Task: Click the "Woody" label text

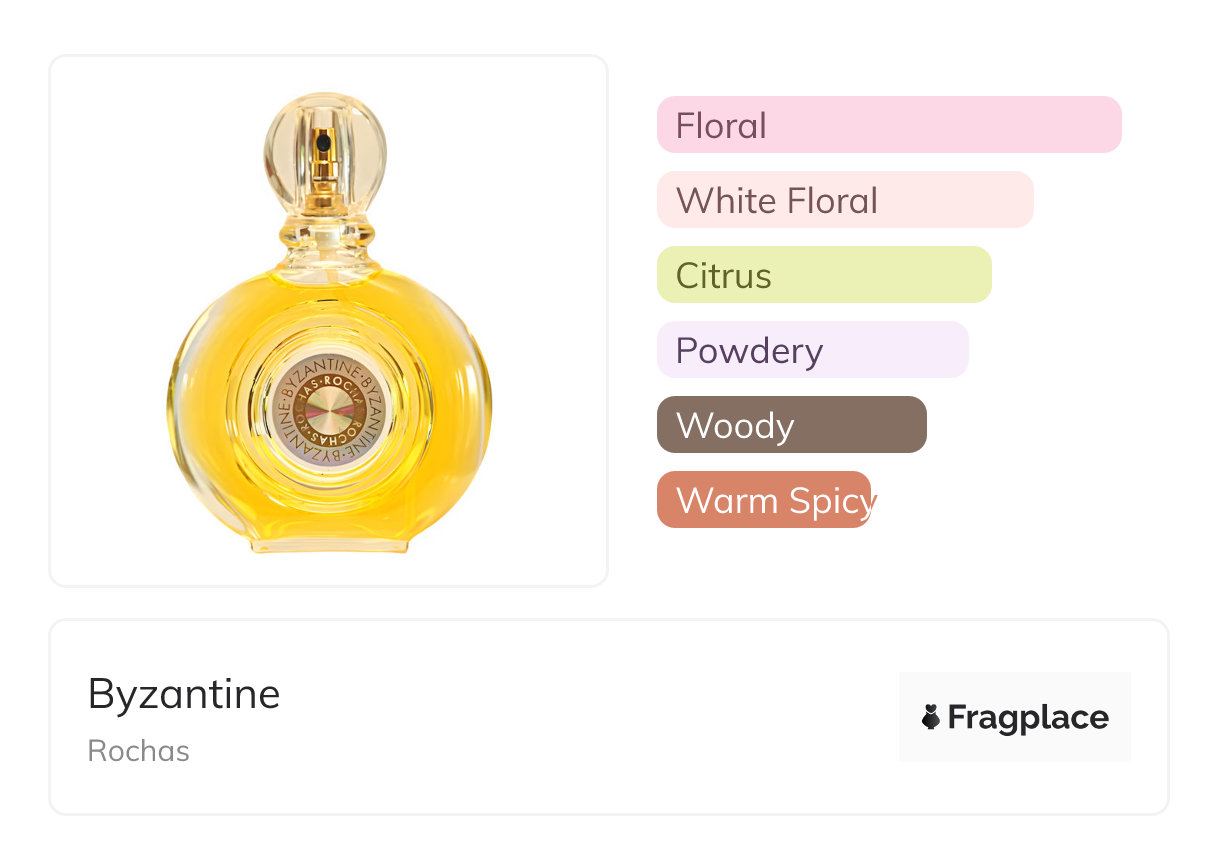Action: 734,426
